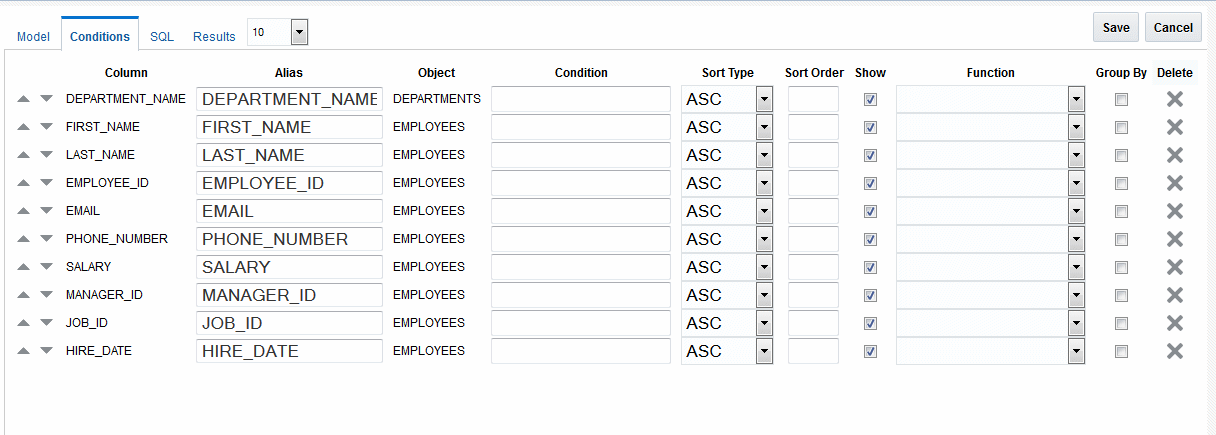This screenshot has height=435, width=1216.
Task: Uncheck Show for EMPLOYEE_ID row
Action: pyautogui.click(x=870, y=184)
